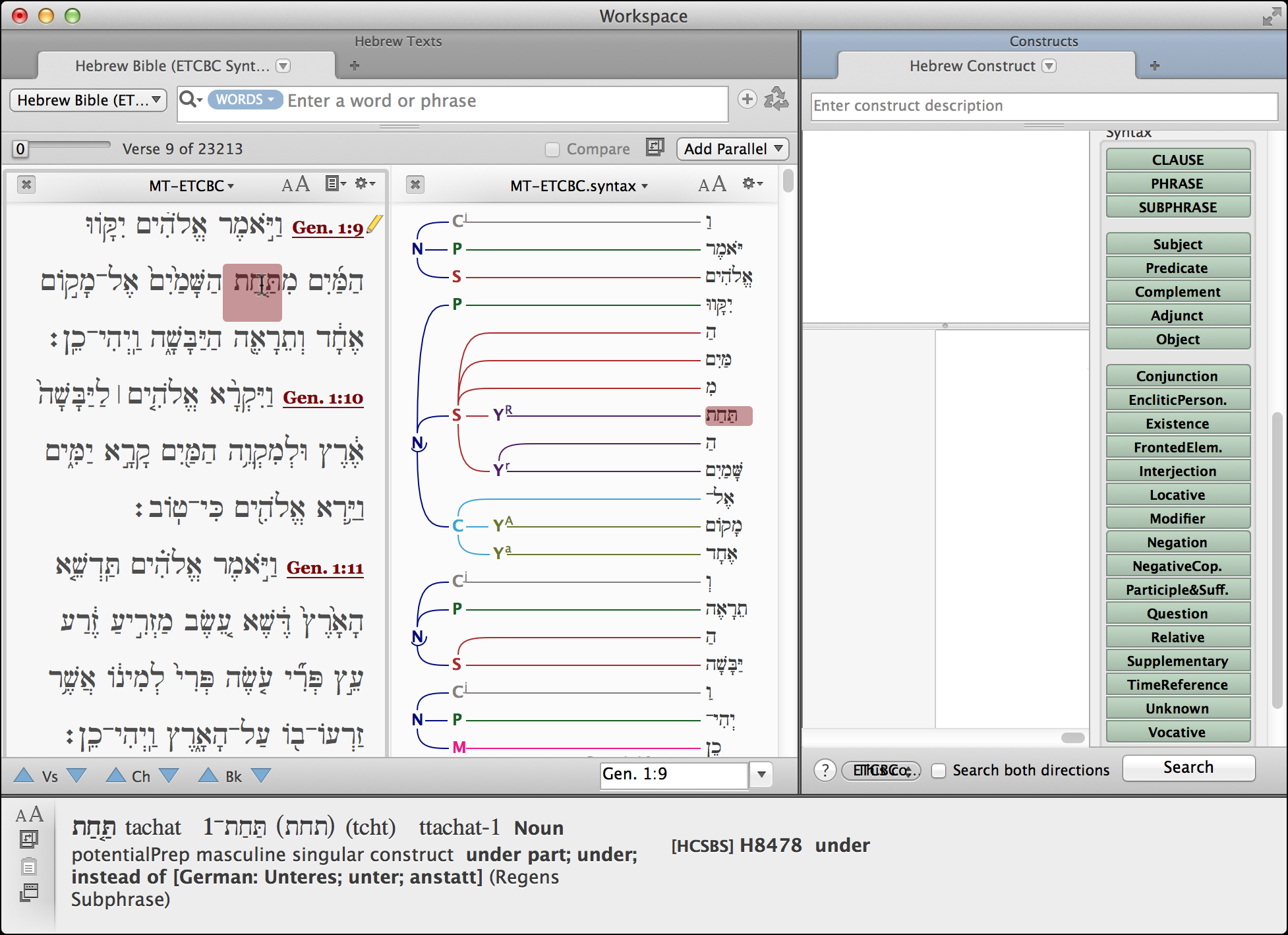Add a new tab in Hebrew Texts zone
The height and width of the screenshot is (935, 1288).
click(x=355, y=65)
